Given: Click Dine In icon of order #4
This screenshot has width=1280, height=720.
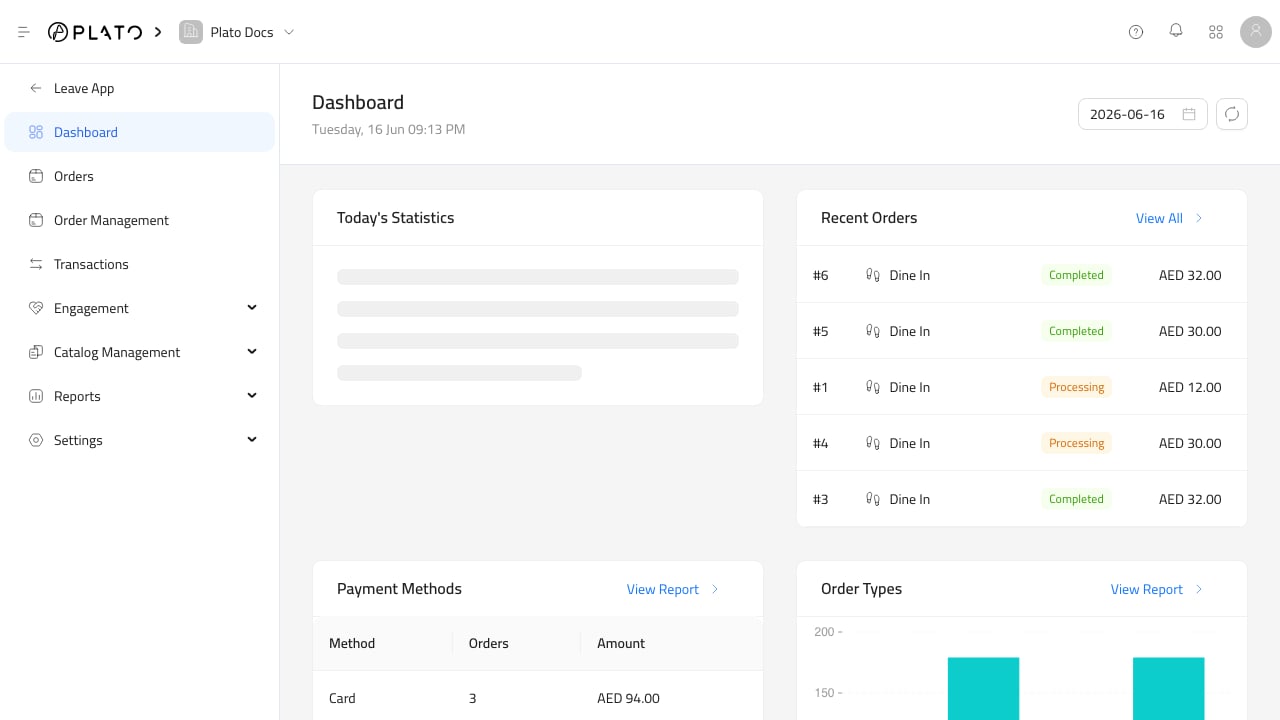Looking at the screenshot, I should pyautogui.click(x=872, y=443).
